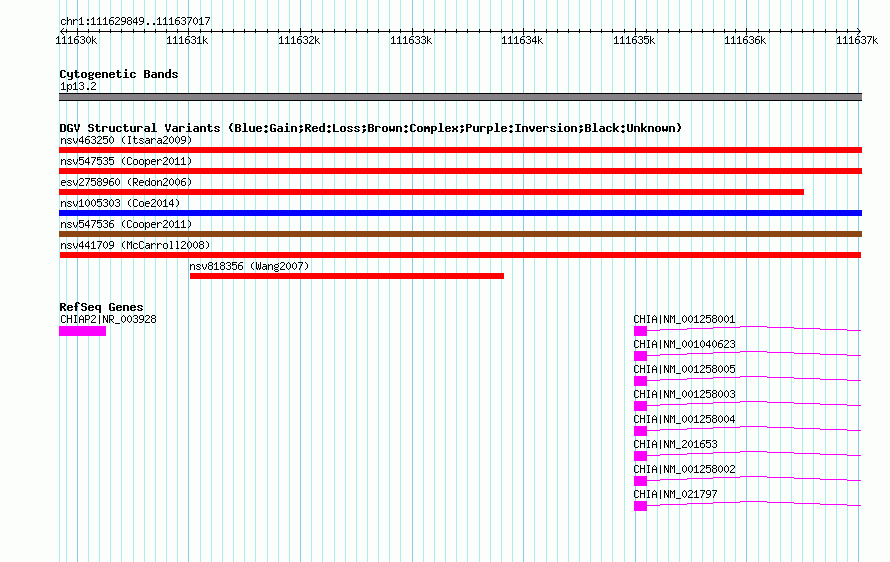Select the CHIA|NM_021797 exon block

tap(640, 506)
